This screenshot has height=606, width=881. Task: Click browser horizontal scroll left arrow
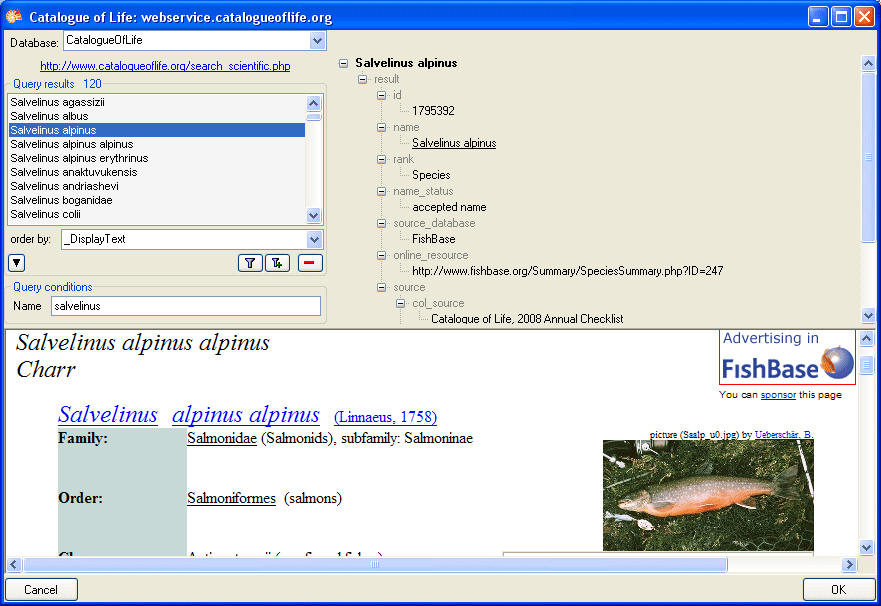pyautogui.click(x=14, y=564)
